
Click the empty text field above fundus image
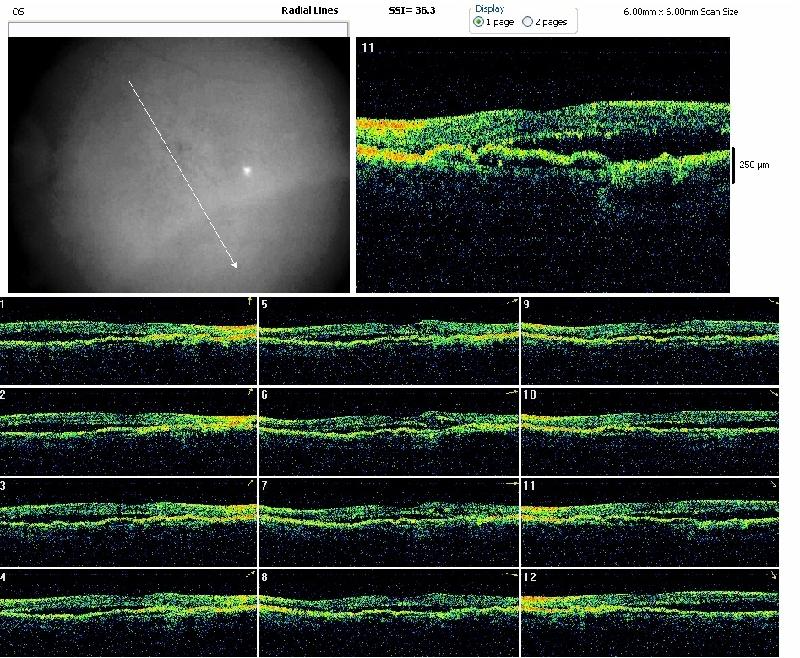tap(178, 29)
